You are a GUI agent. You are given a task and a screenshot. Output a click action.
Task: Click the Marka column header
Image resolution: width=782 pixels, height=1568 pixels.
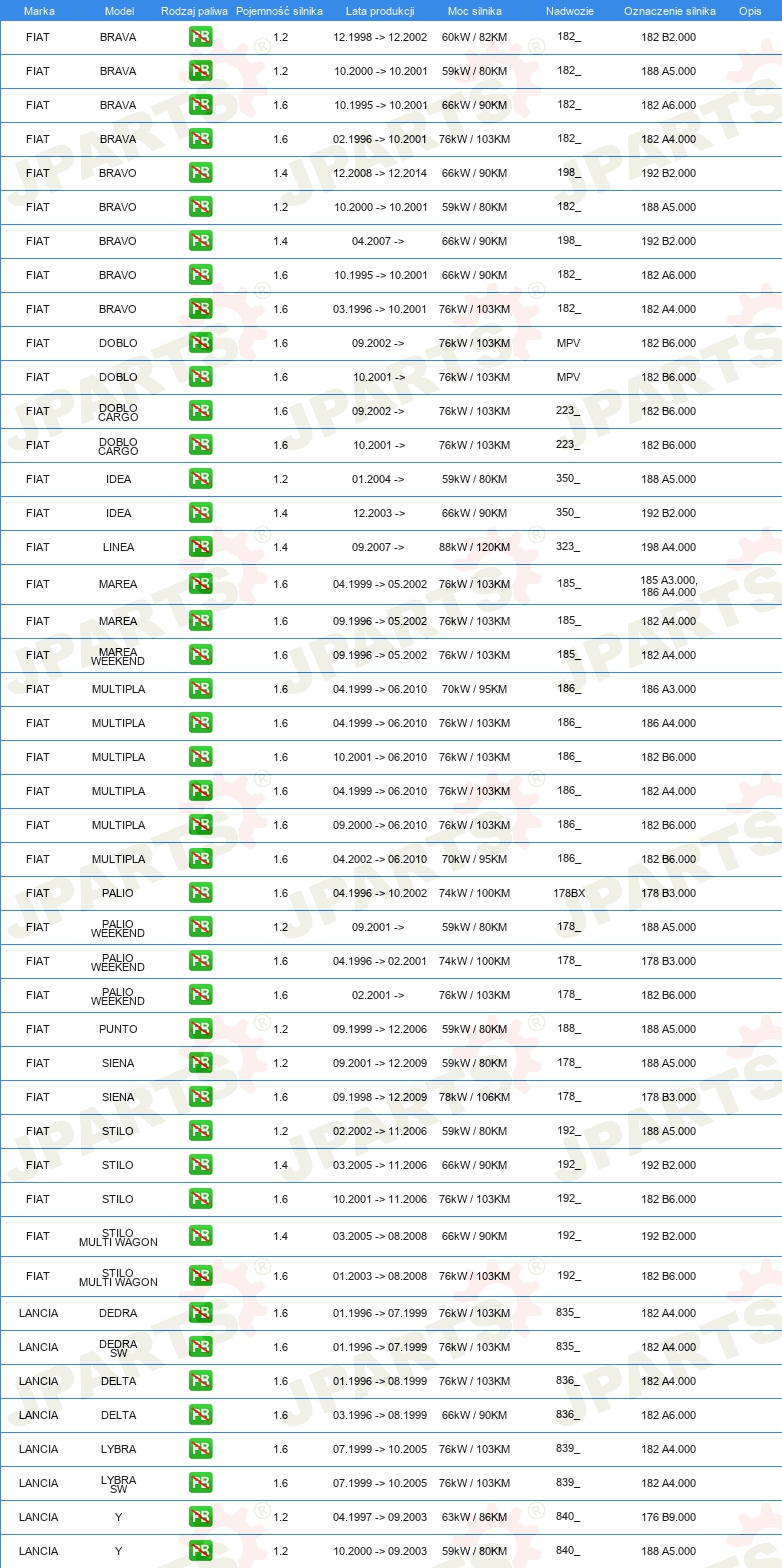(x=39, y=11)
